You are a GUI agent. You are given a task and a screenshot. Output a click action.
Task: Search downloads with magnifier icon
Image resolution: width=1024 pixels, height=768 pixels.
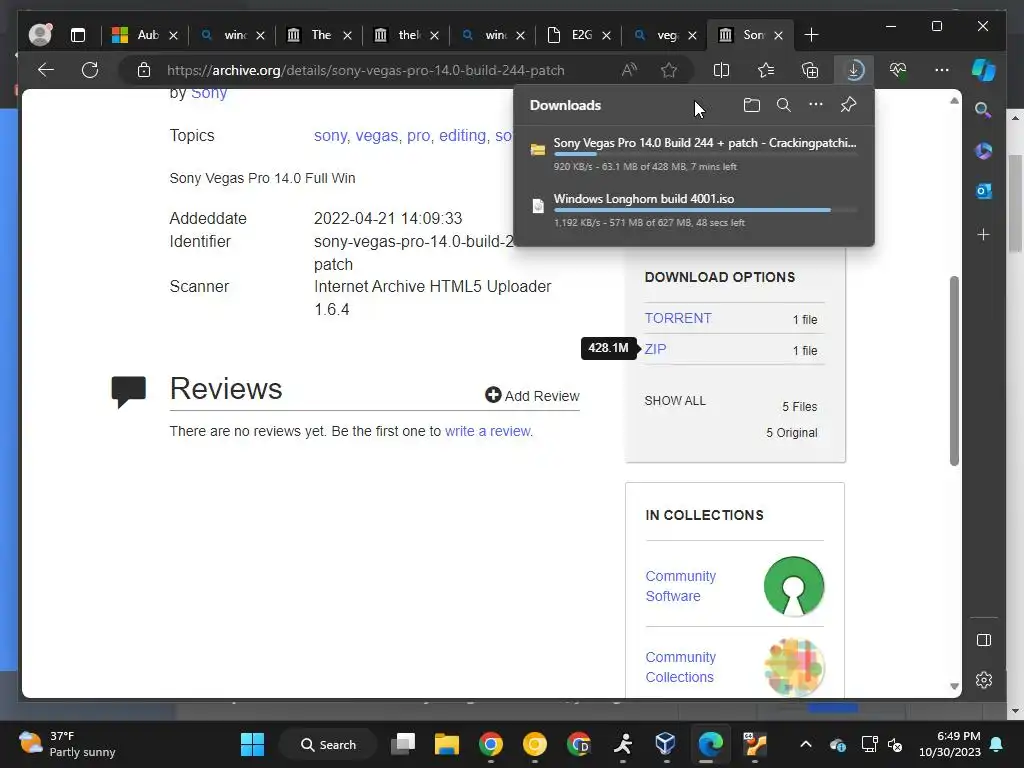tap(784, 105)
